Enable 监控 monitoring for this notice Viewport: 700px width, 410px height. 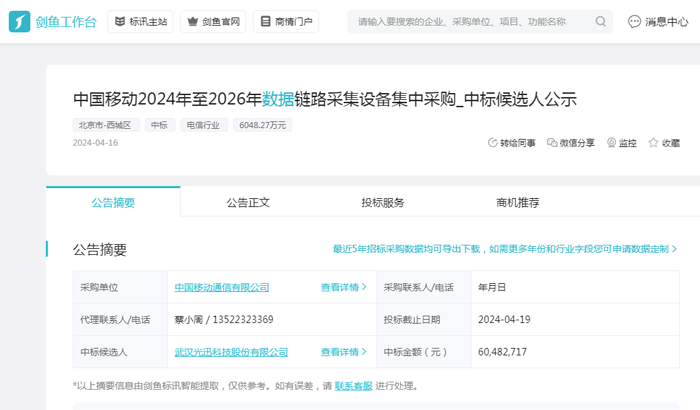tap(612, 143)
